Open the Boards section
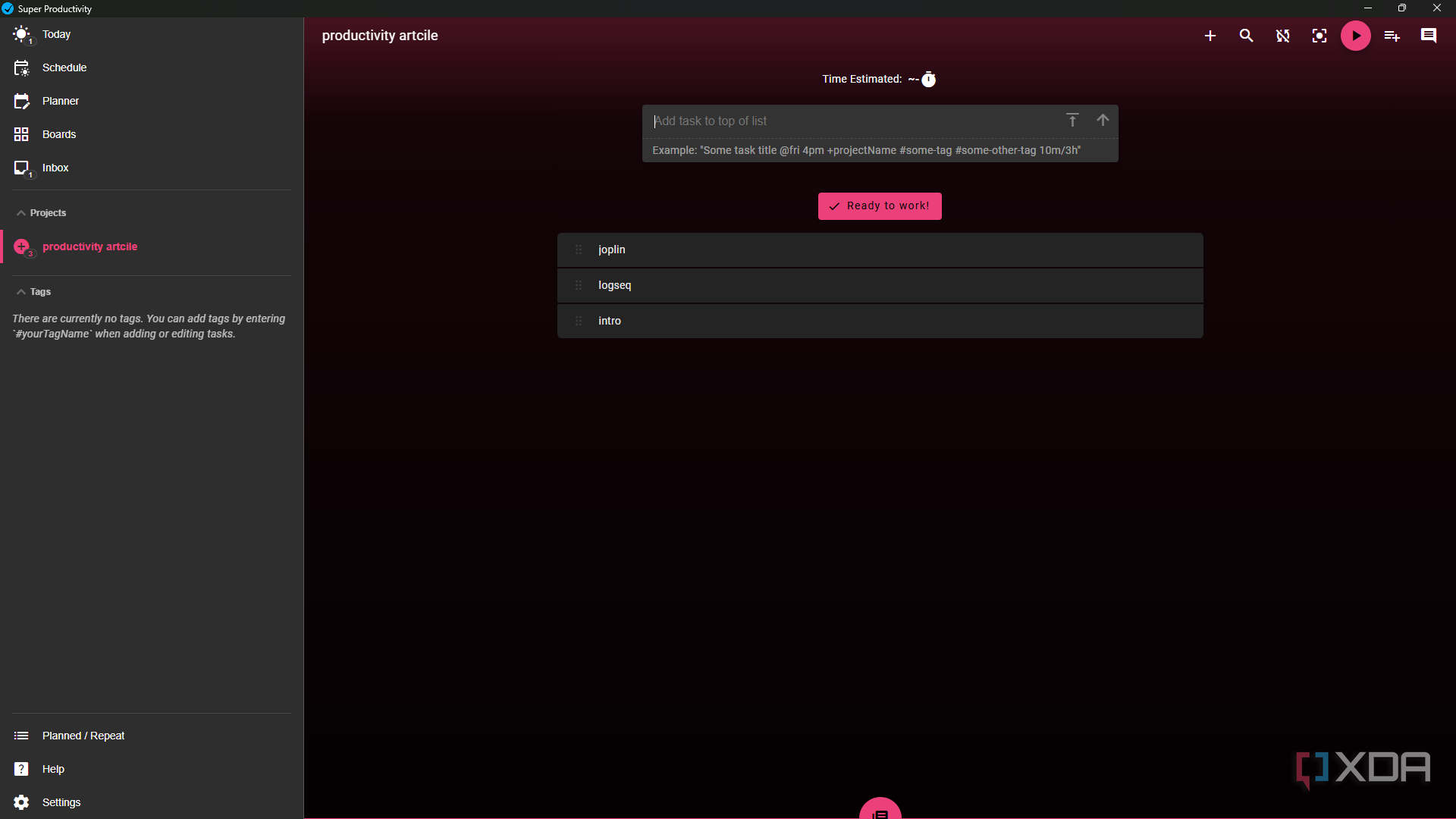The width and height of the screenshot is (1456, 819). [152, 134]
